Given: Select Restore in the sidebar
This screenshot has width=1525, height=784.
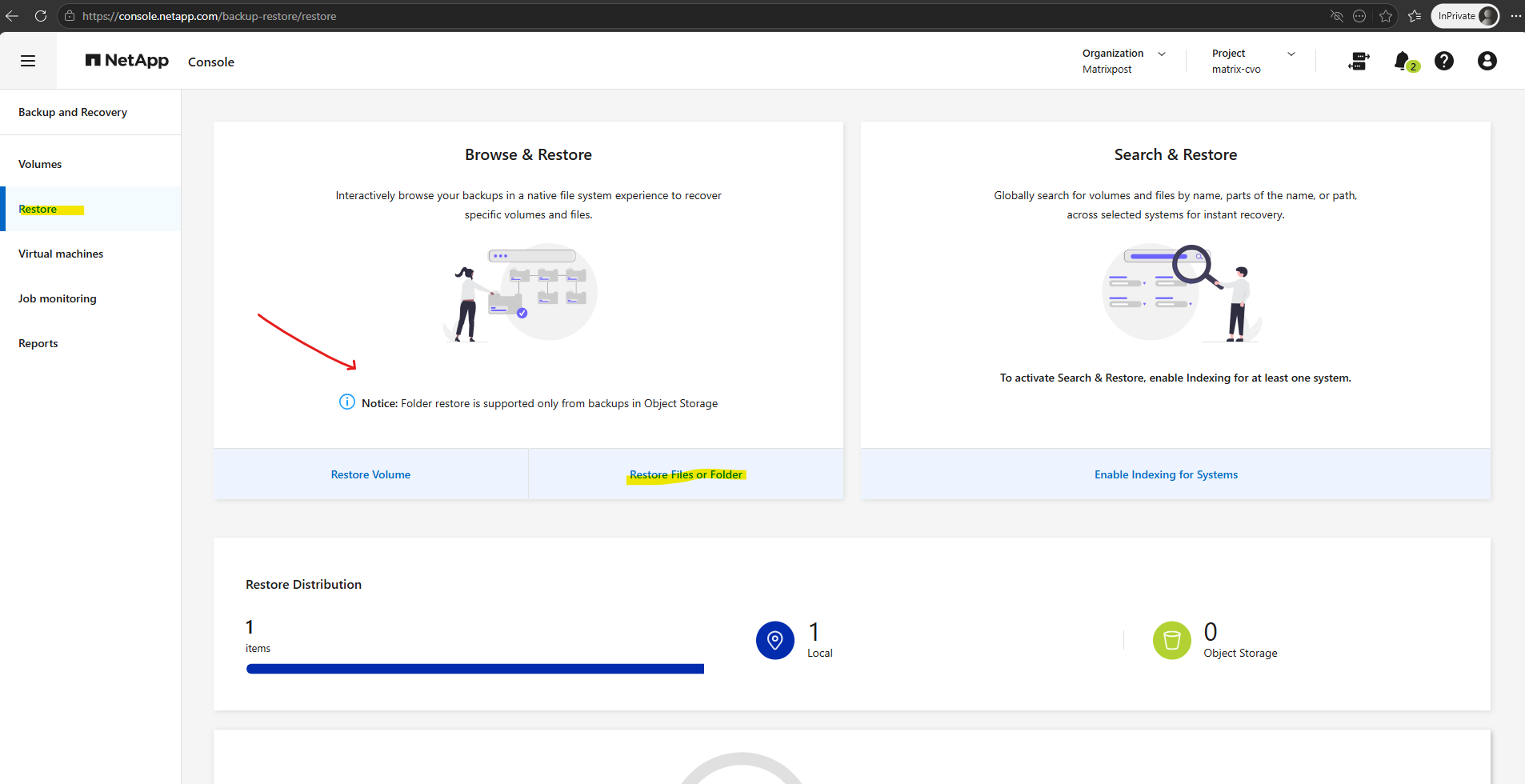Looking at the screenshot, I should click(90, 209).
